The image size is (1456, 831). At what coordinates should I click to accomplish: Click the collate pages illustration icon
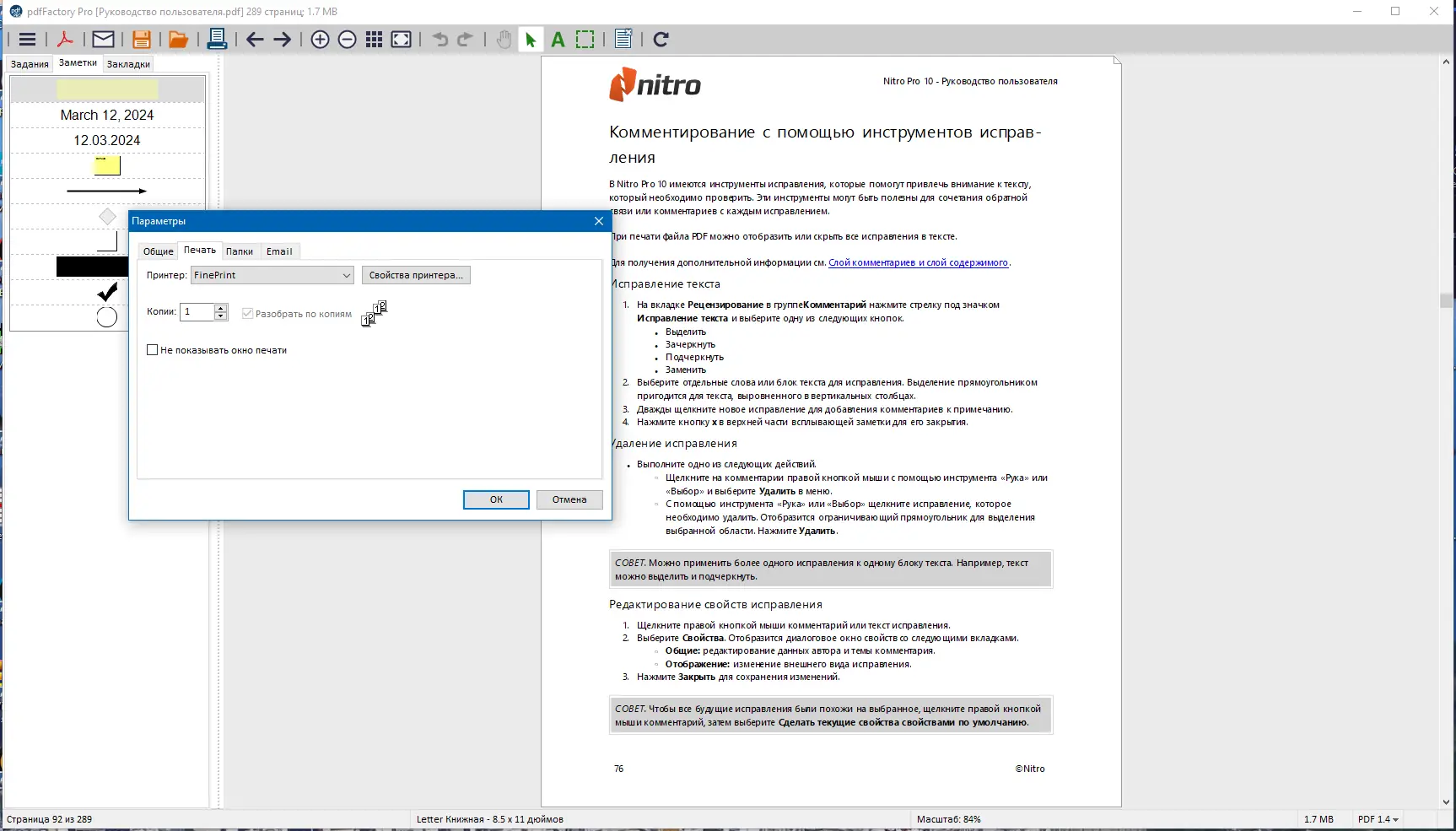(374, 313)
